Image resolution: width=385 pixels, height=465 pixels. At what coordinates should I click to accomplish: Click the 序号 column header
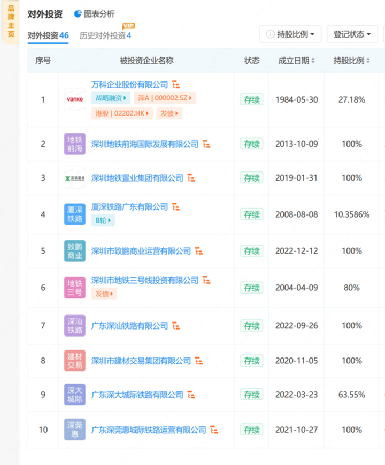(43, 60)
